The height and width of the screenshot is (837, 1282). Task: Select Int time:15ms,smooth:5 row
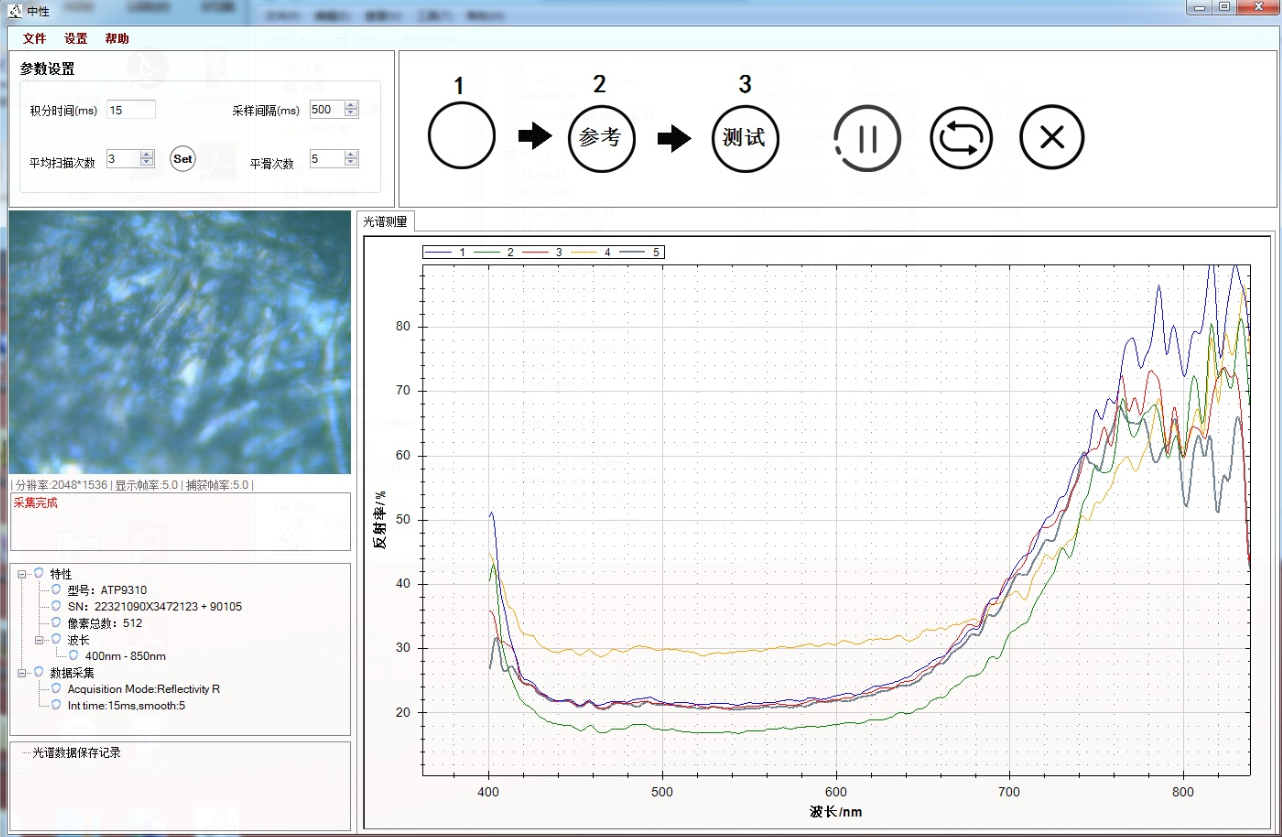pyautogui.click(x=126, y=705)
